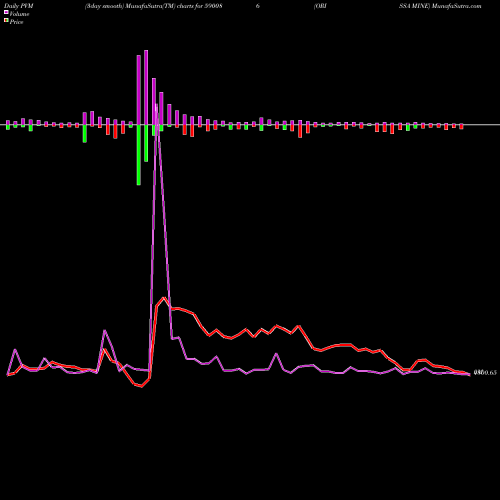Click the peak of the magenta volume line

coord(156,105)
